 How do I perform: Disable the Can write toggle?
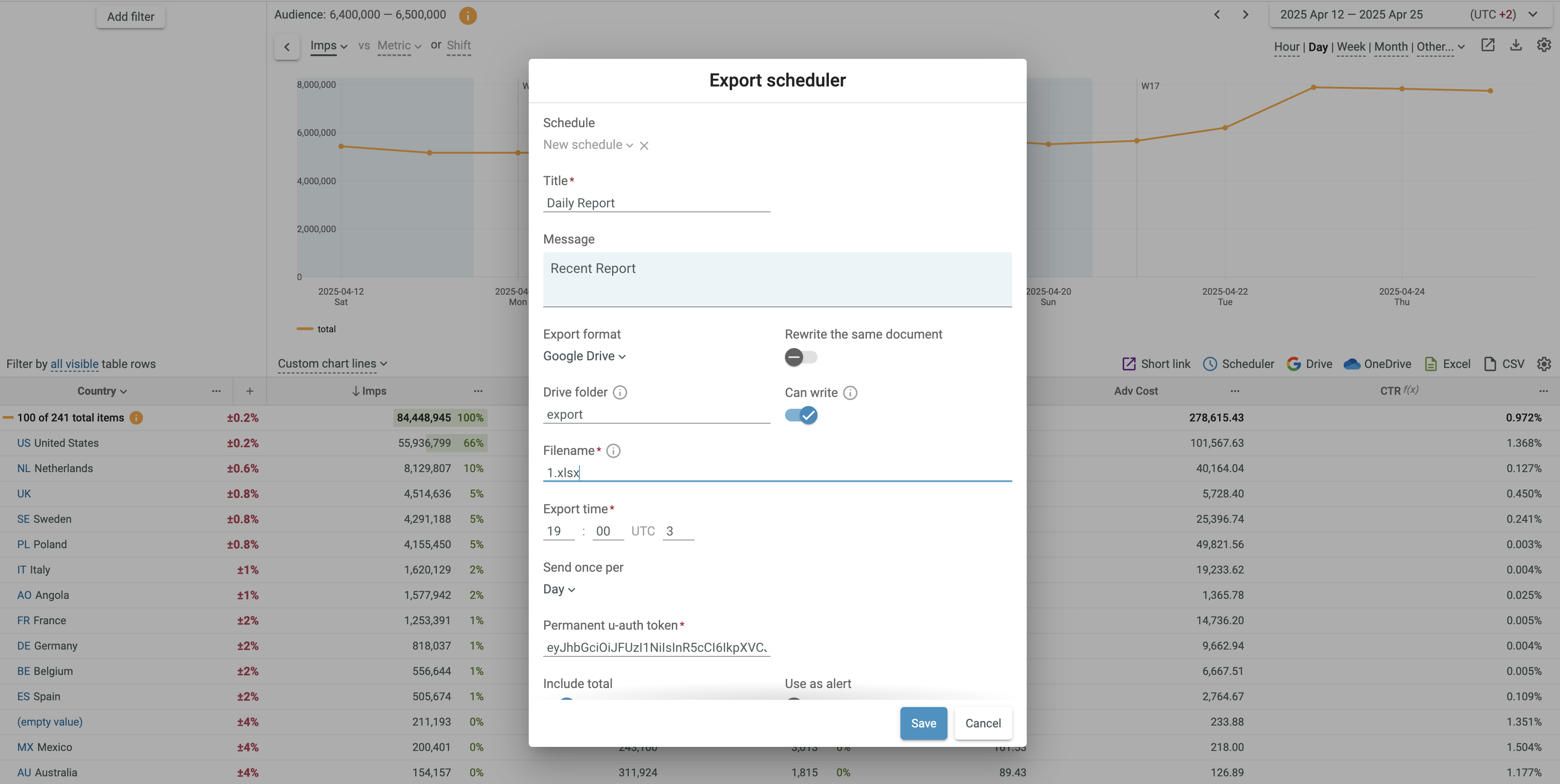(x=800, y=415)
